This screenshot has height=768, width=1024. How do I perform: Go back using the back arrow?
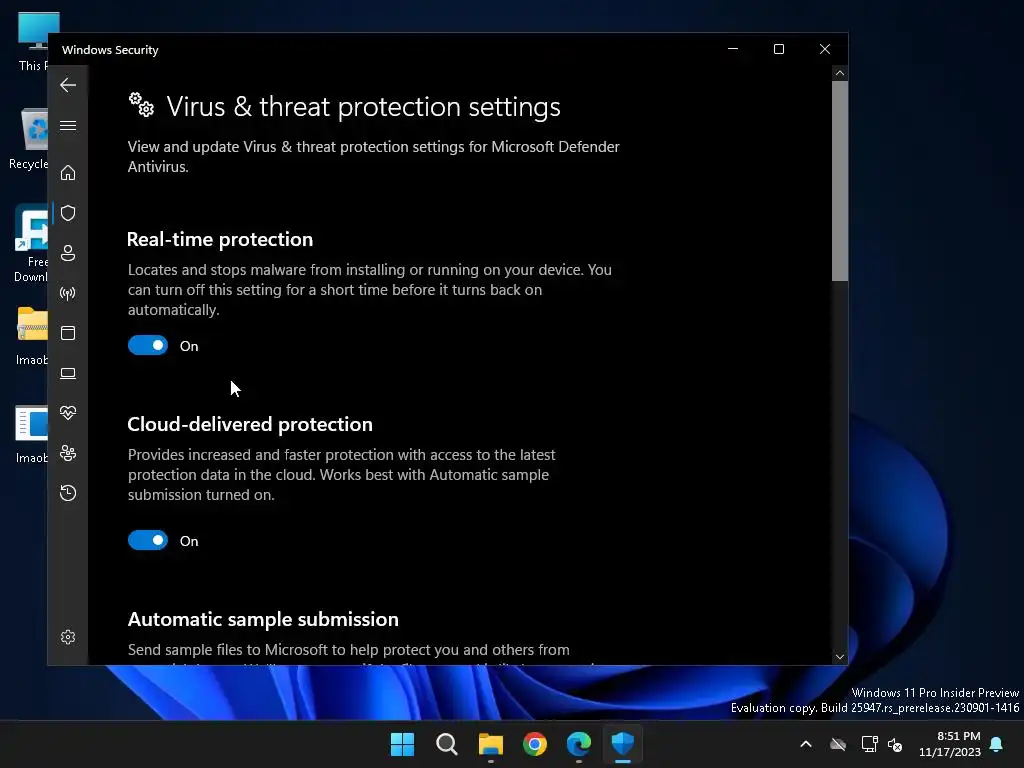click(x=68, y=85)
